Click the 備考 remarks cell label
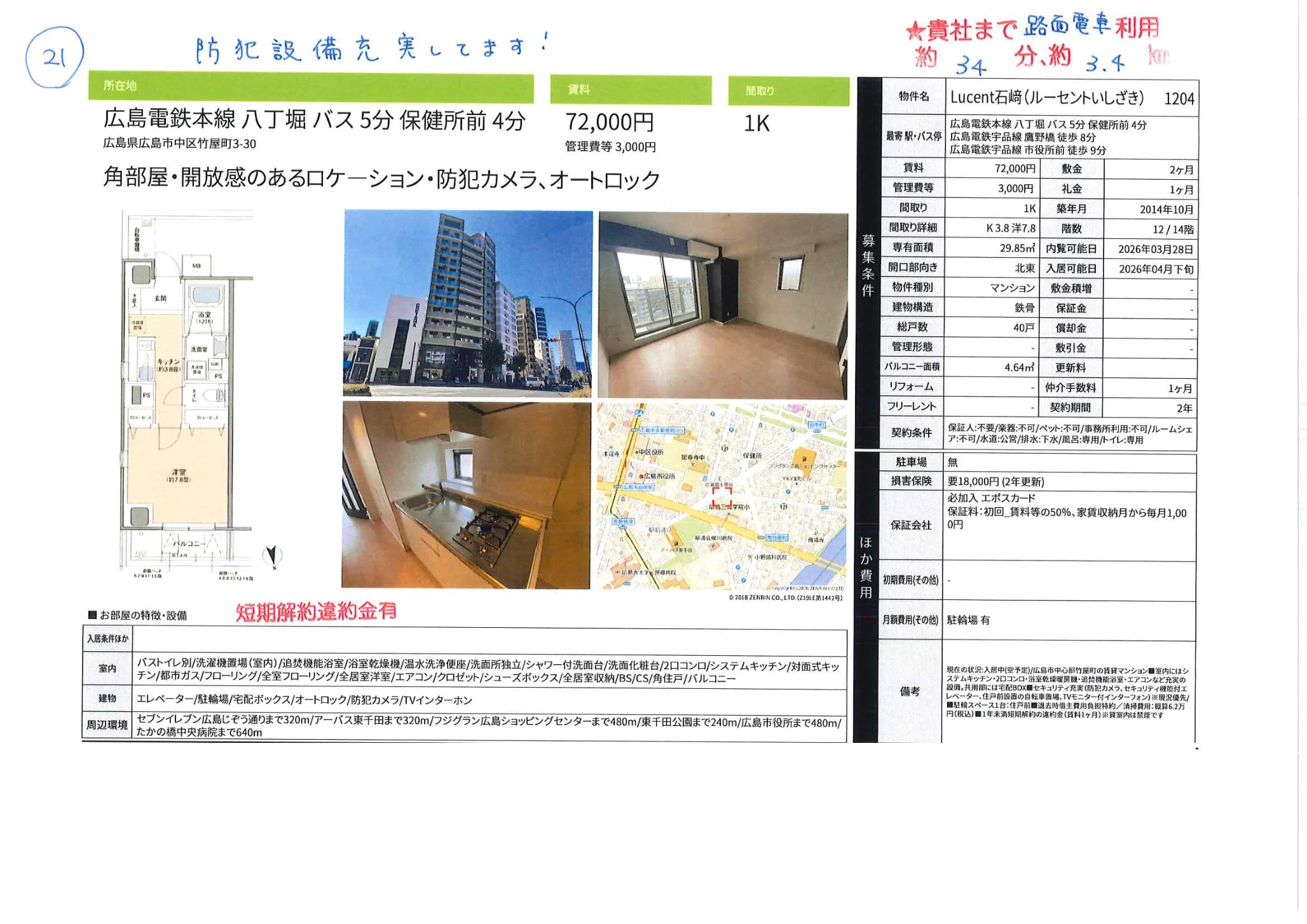 coord(910,691)
